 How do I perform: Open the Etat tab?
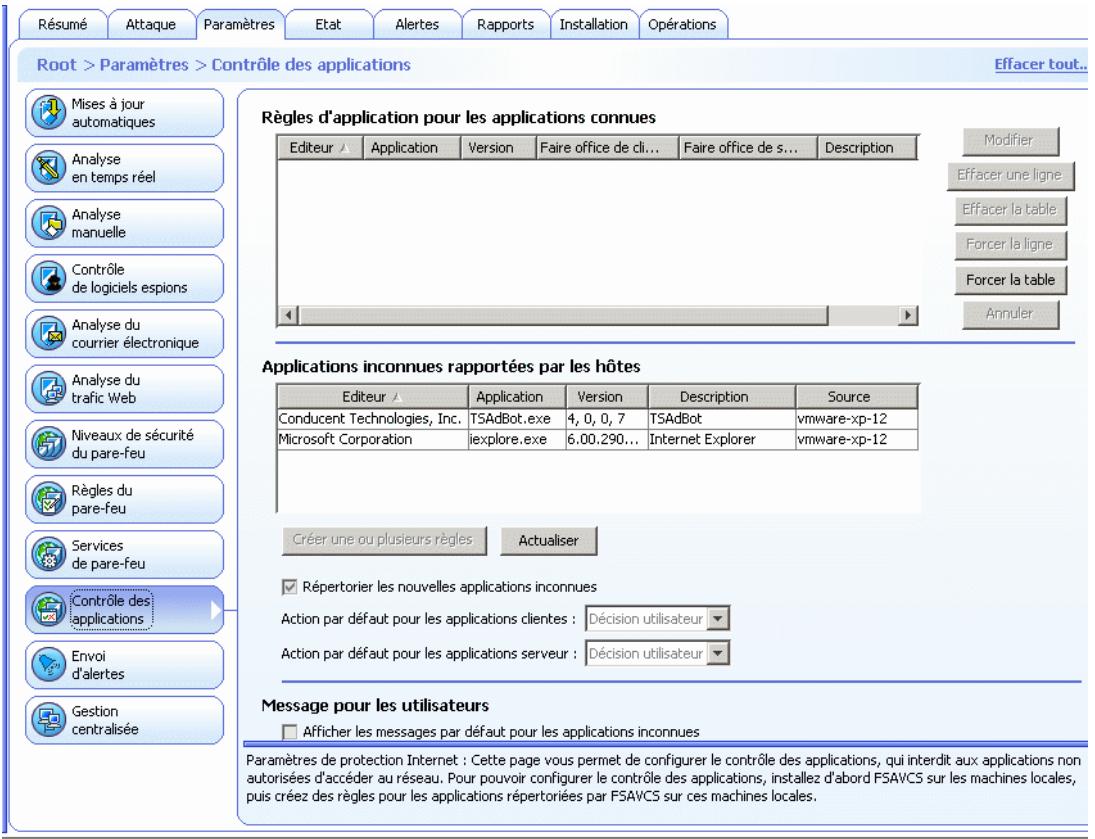328,24
